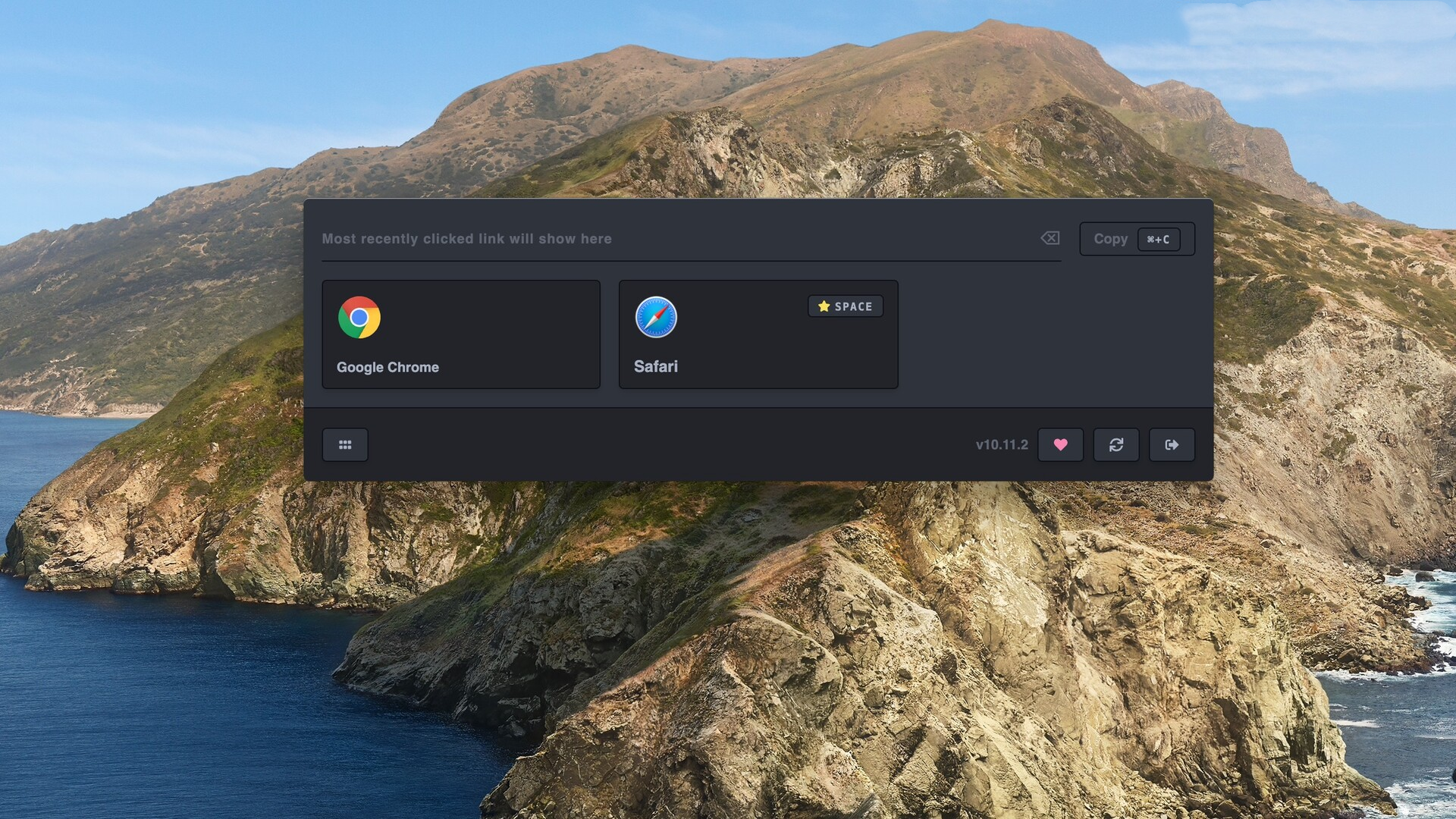This screenshot has width=1456, height=819.
Task: Click the ⌘+C shortcut keycap inside Copy
Action: click(x=1158, y=239)
